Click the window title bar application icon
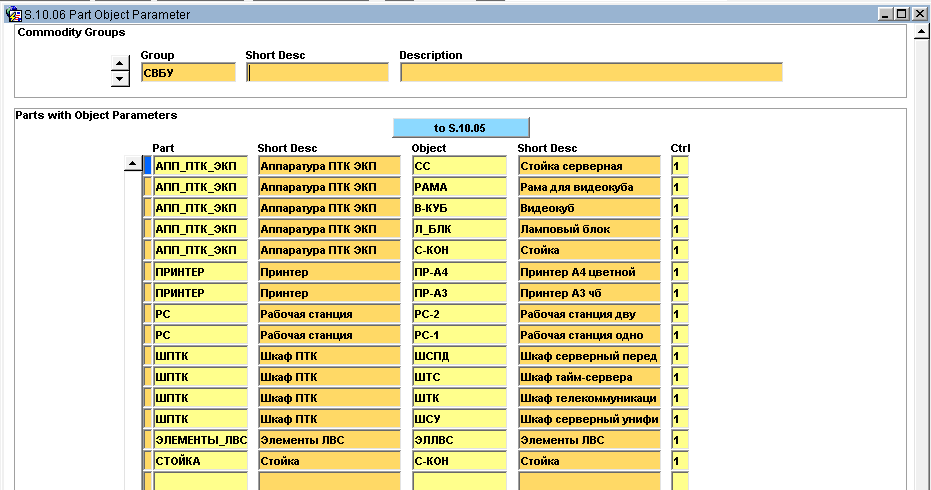 pos(13,14)
